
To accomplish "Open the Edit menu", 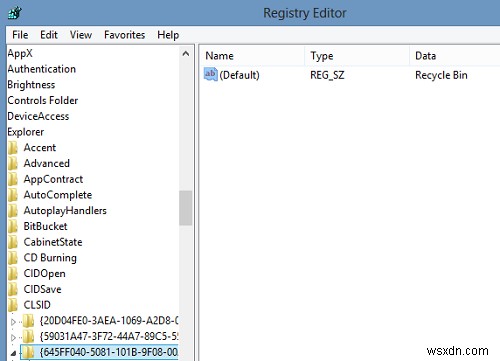I will click(x=49, y=35).
